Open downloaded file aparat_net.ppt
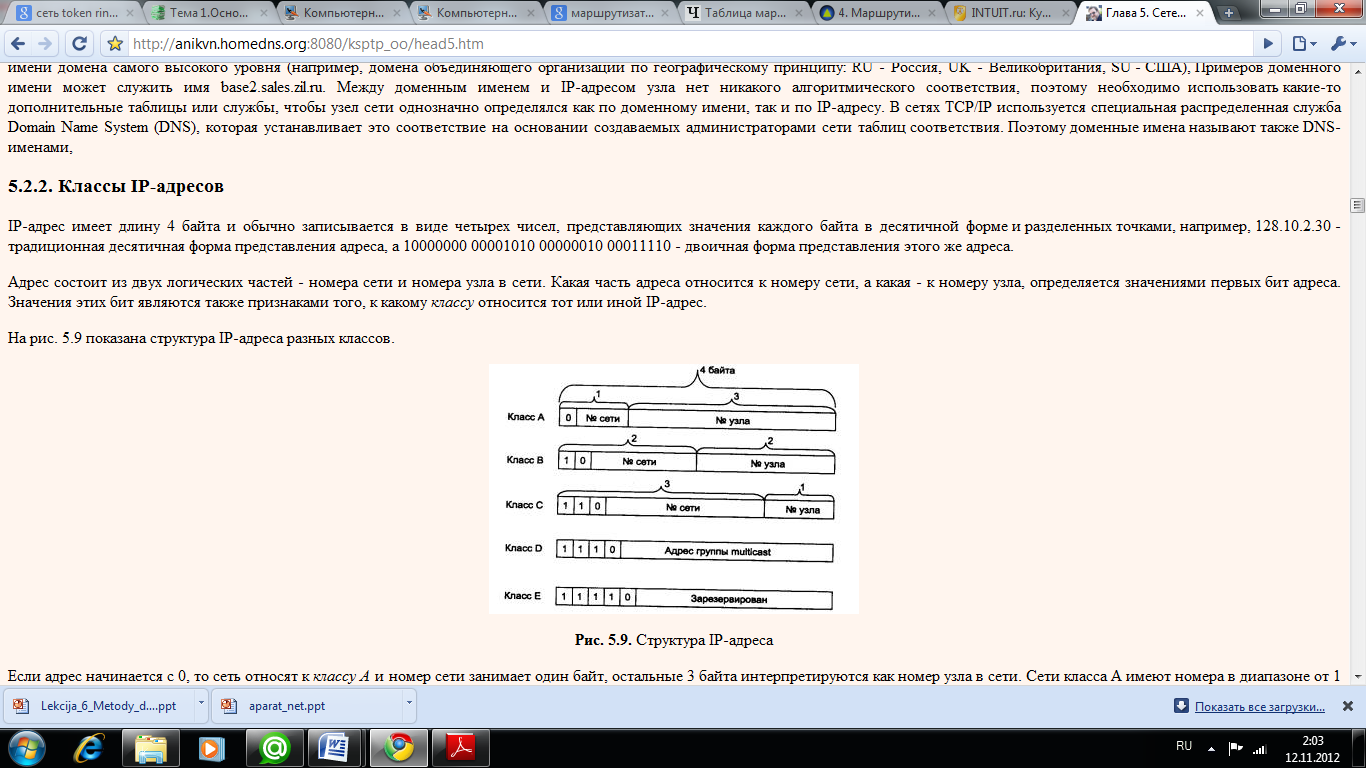Image resolution: width=1366 pixels, height=768 pixels. (x=305, y=705)
